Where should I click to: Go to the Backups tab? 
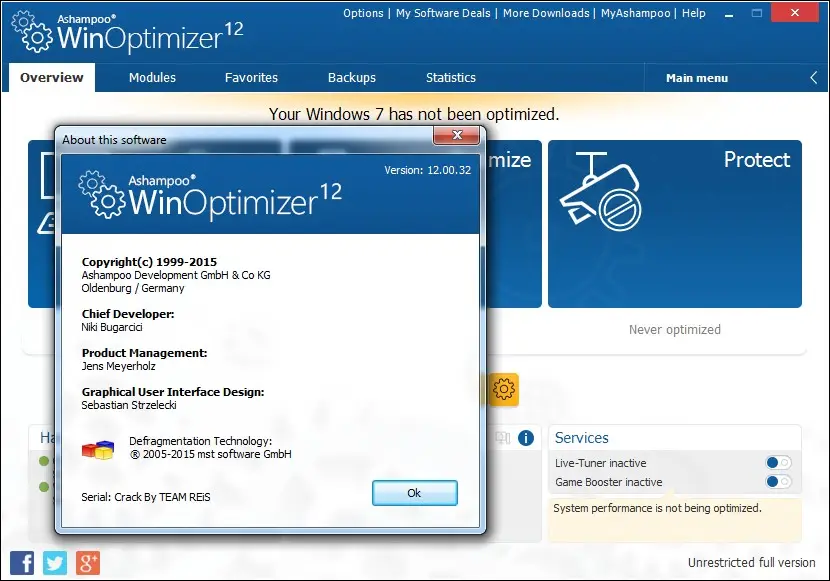pyautogui.click(x=352, y=78)
